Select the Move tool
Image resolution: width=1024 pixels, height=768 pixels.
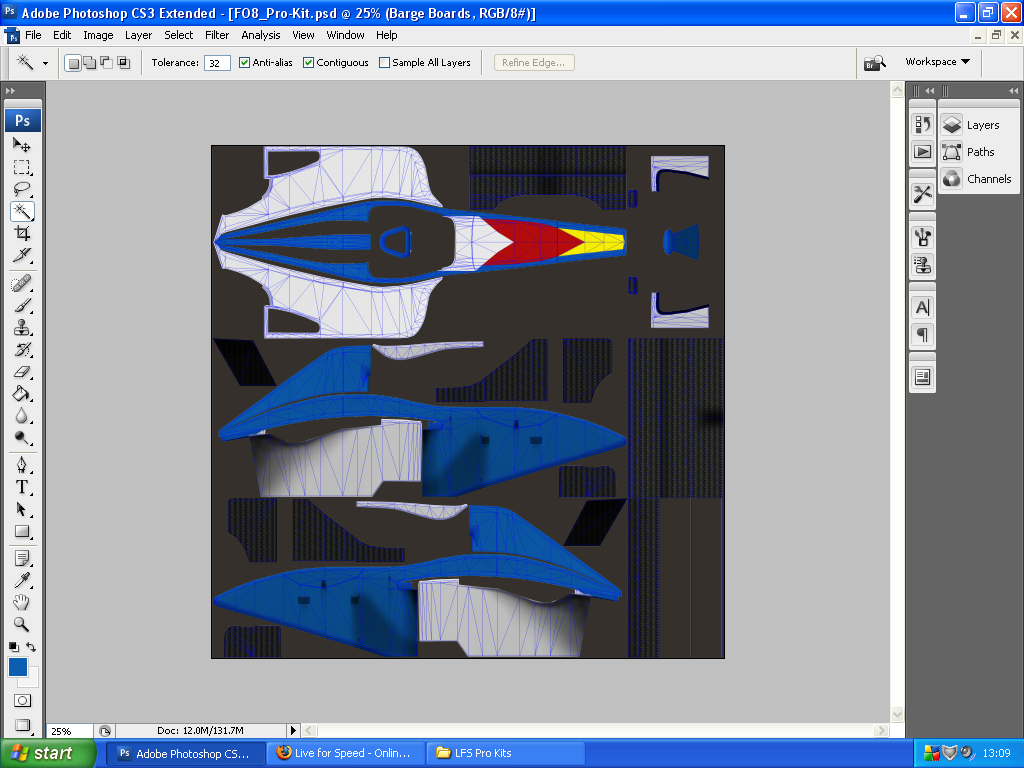pyautogui.click(x=22, y=145)
